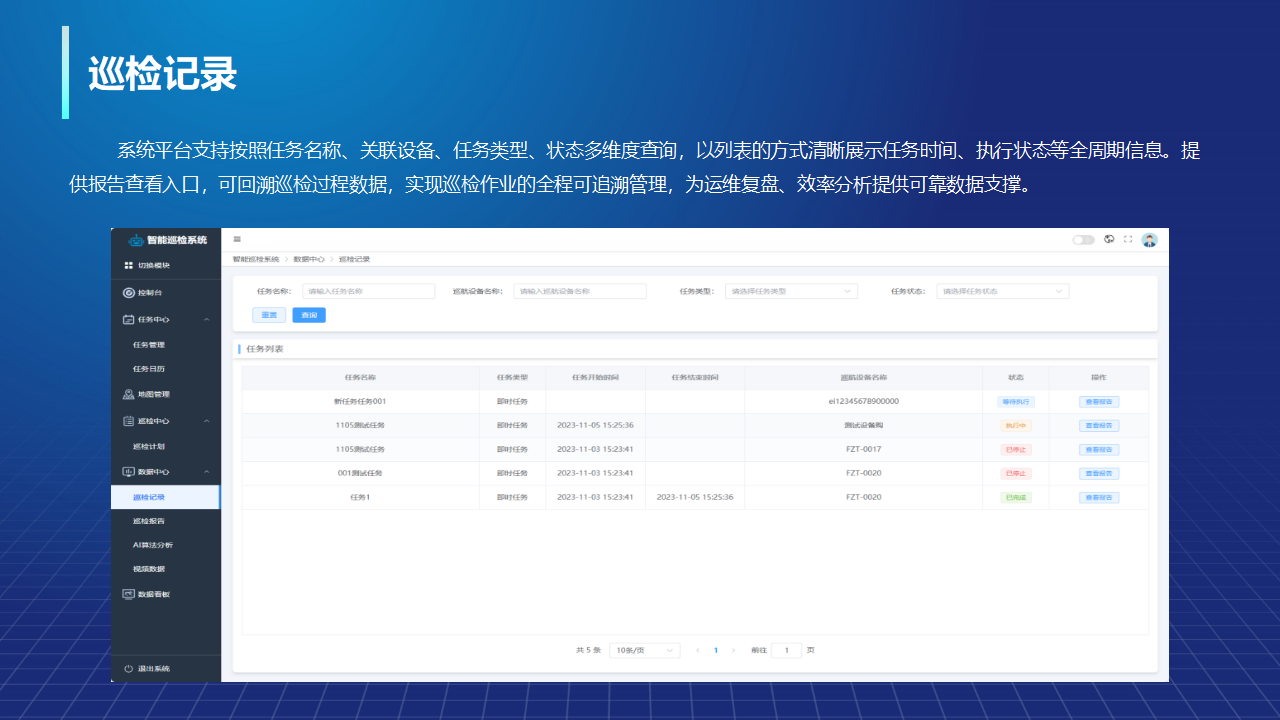Click the 执行中 status tag
This screenshot has height=720, width=1280.
[1016, 425]
